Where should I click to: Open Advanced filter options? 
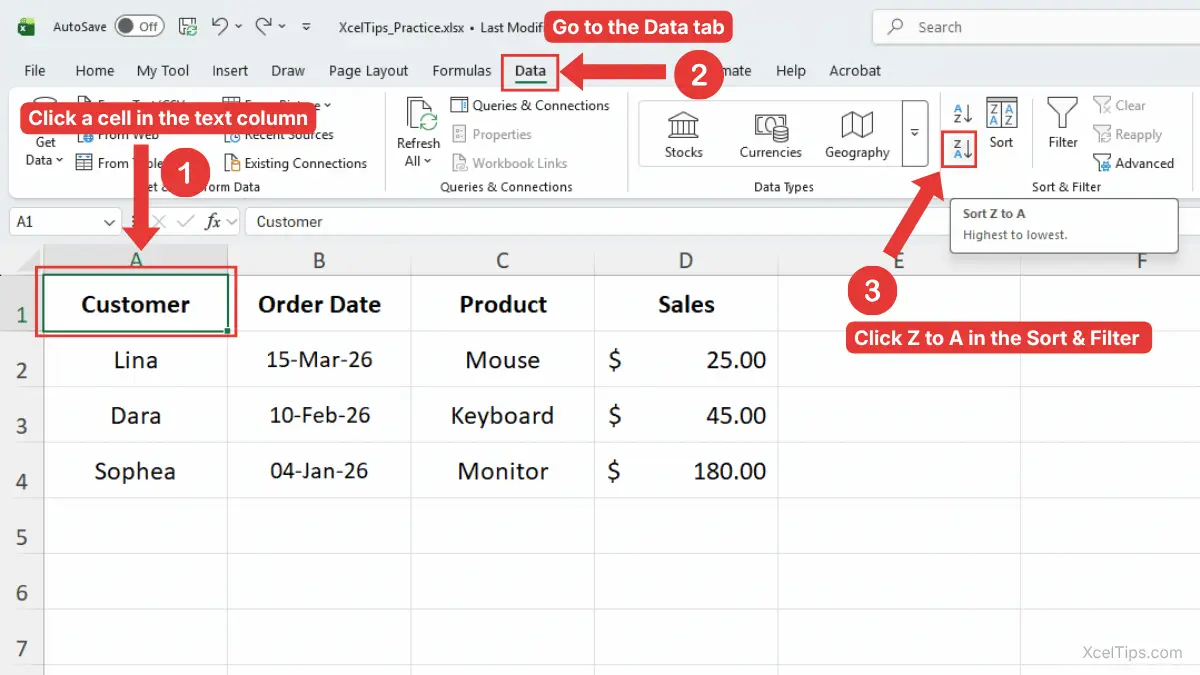coord(1134,163)
